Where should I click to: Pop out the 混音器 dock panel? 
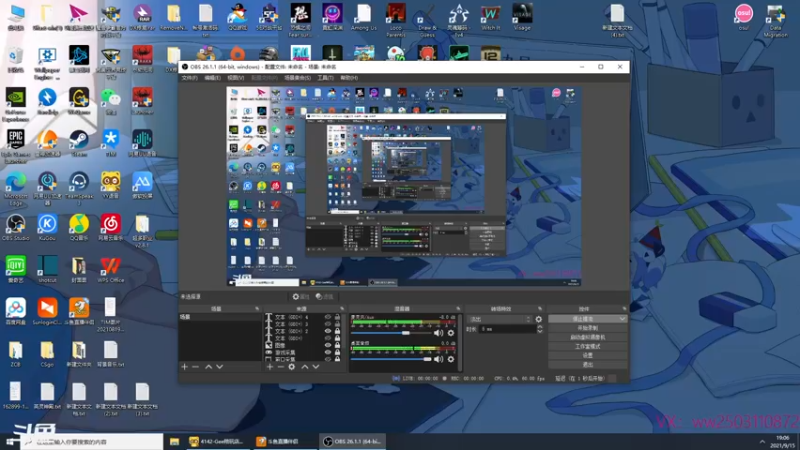[458, 309]
